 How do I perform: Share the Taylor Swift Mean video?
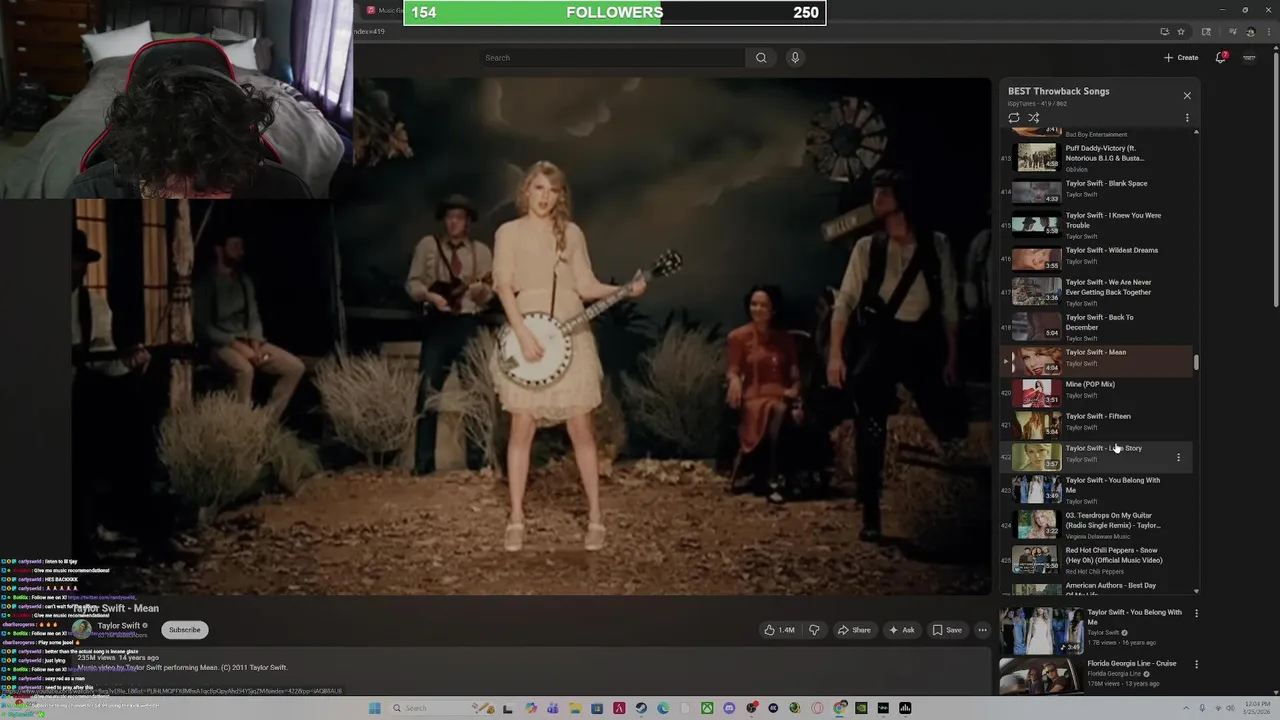[x=854, y=630]
